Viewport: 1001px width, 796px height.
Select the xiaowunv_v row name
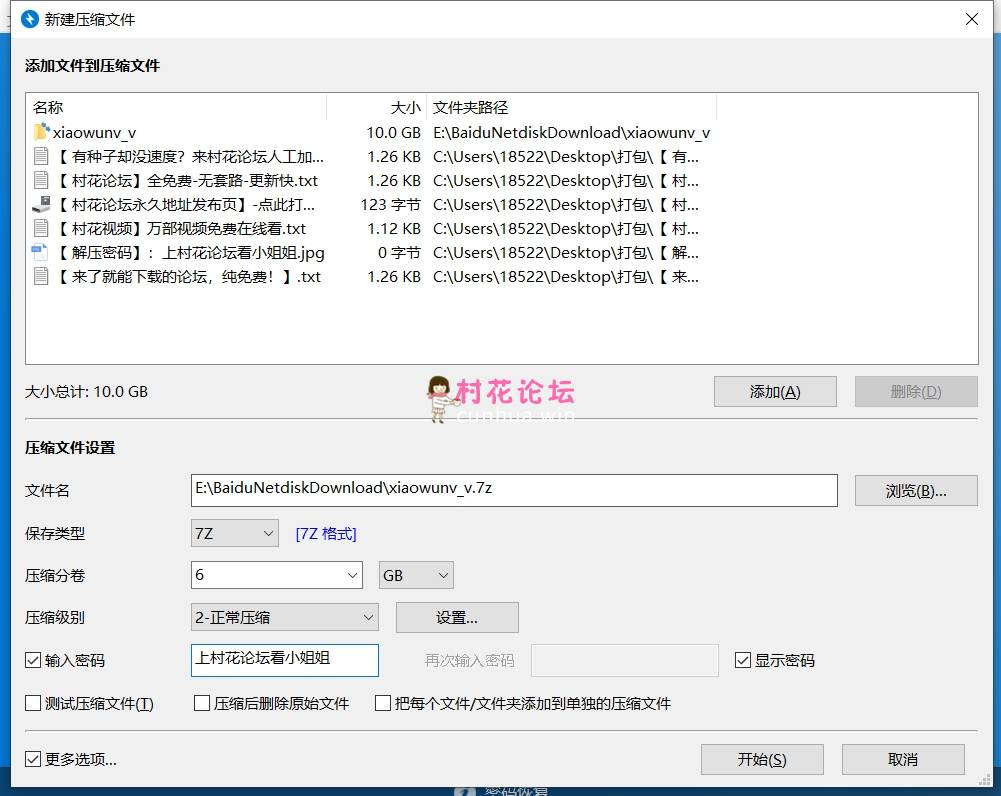(94, 133)
